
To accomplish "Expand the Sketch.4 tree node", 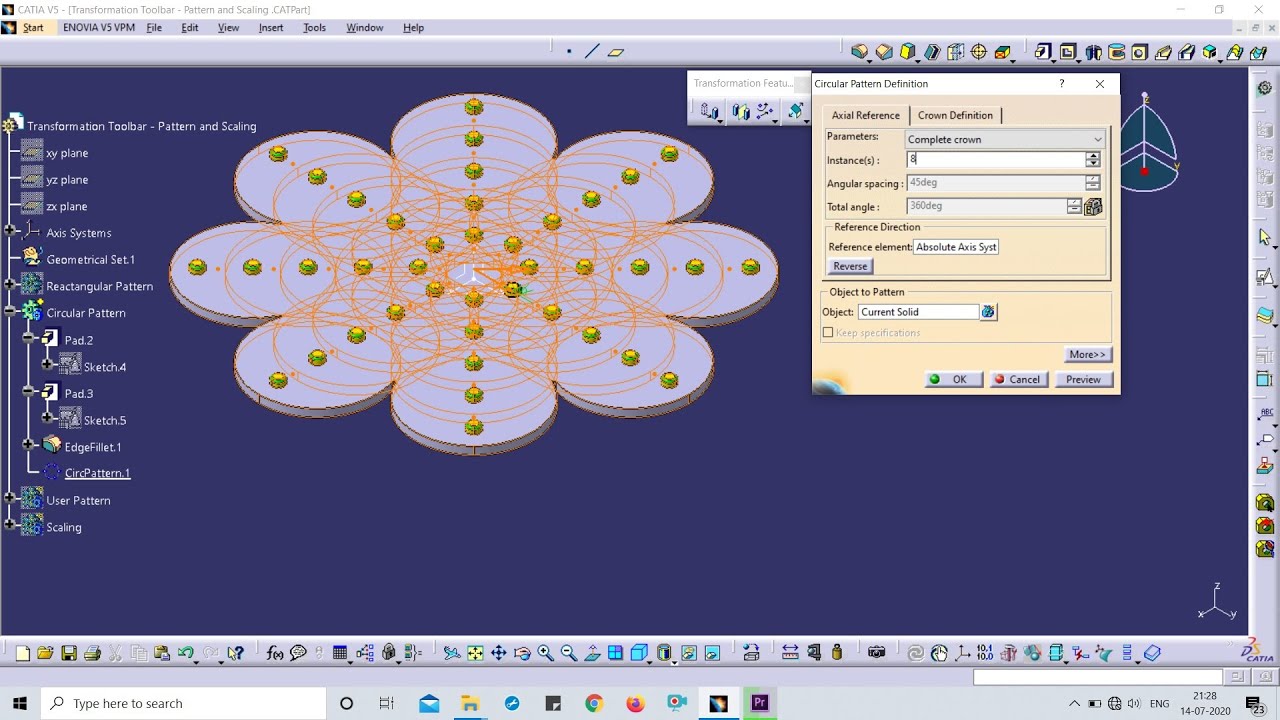I will (47, 365).
